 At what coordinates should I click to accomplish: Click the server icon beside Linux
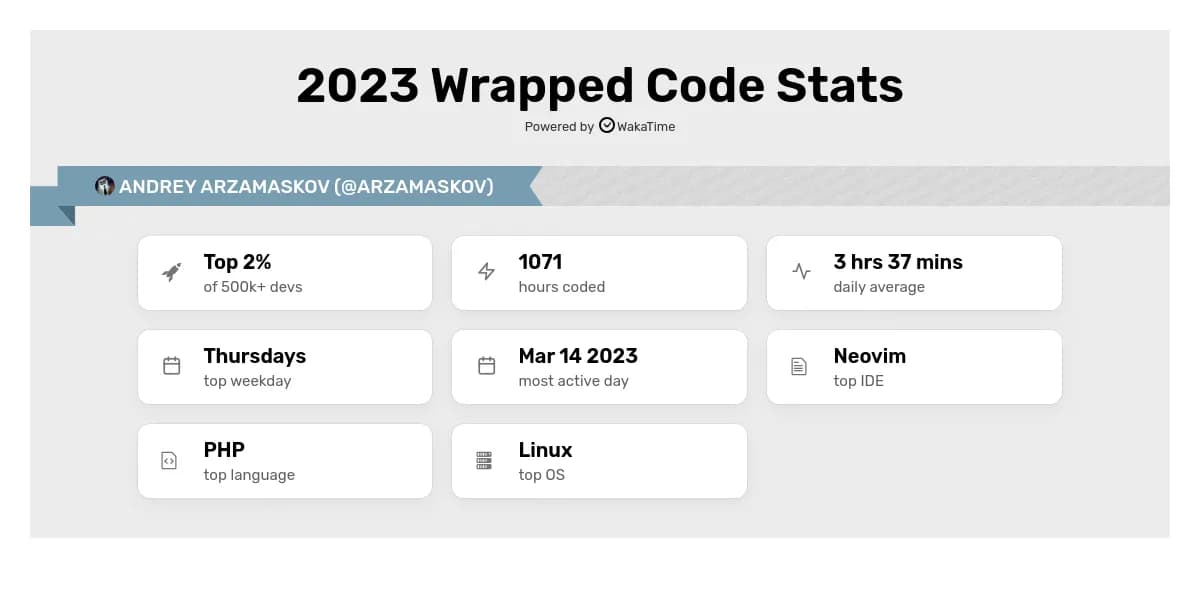[x=484, y=461]
